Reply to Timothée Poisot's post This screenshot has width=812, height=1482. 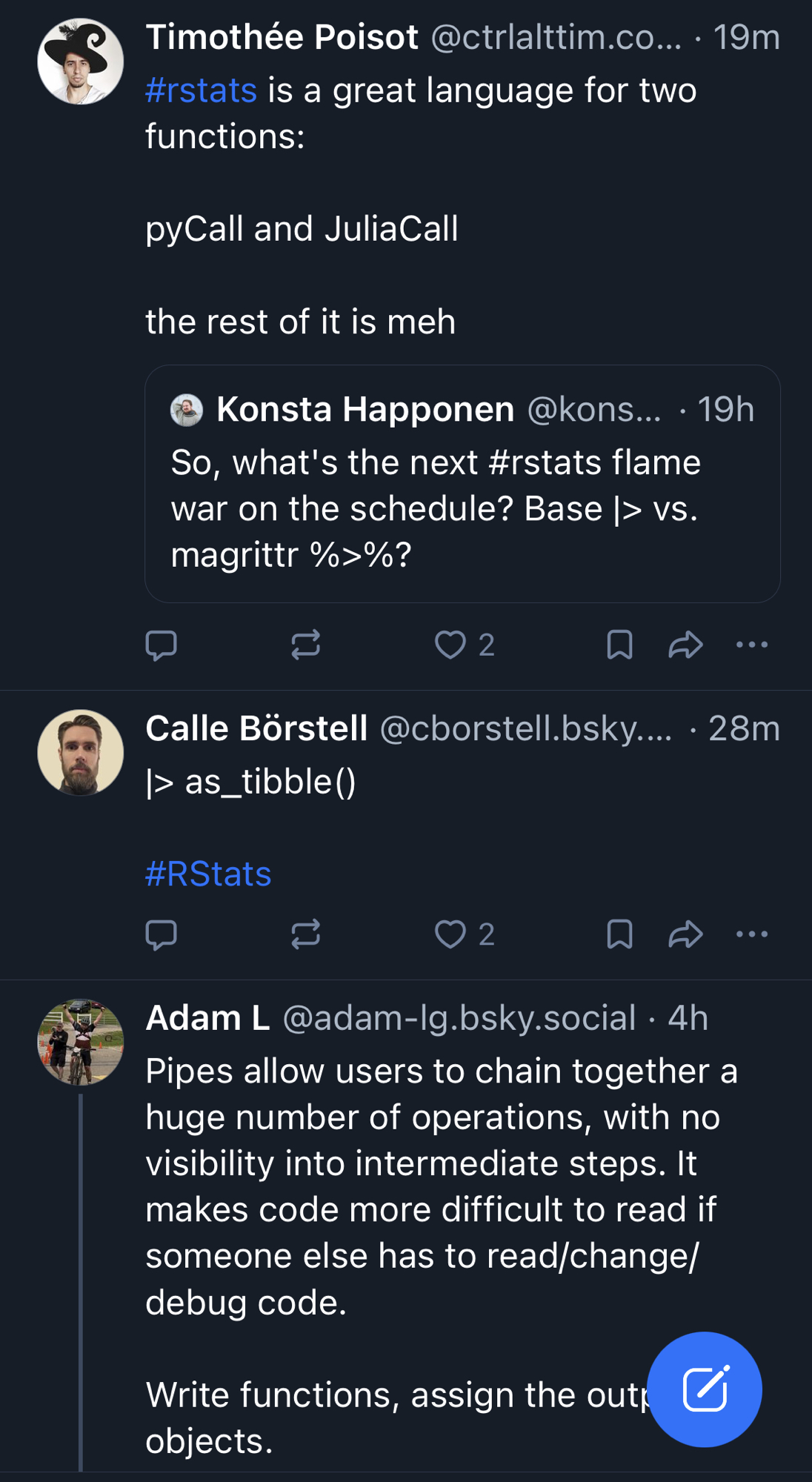coord(161,645)
